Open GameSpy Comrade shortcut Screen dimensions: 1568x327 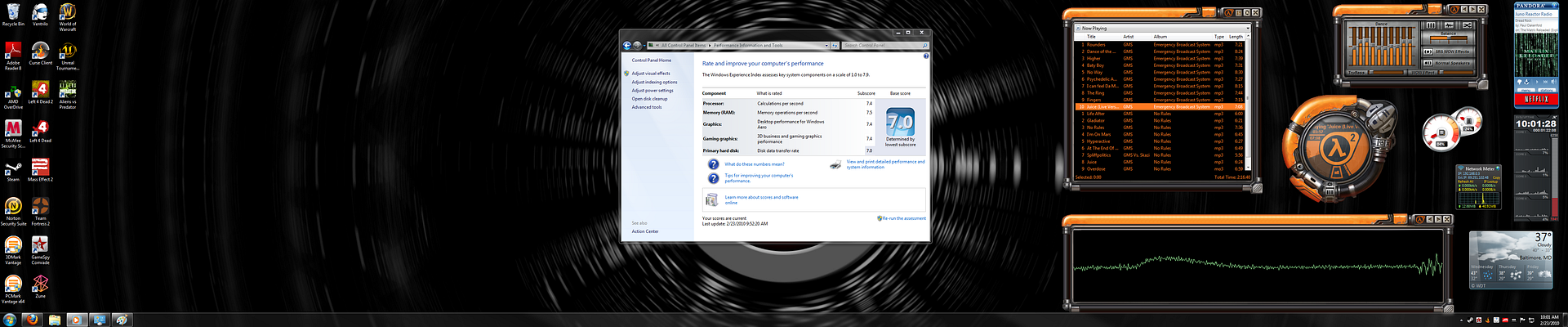[x=40, y=250]
